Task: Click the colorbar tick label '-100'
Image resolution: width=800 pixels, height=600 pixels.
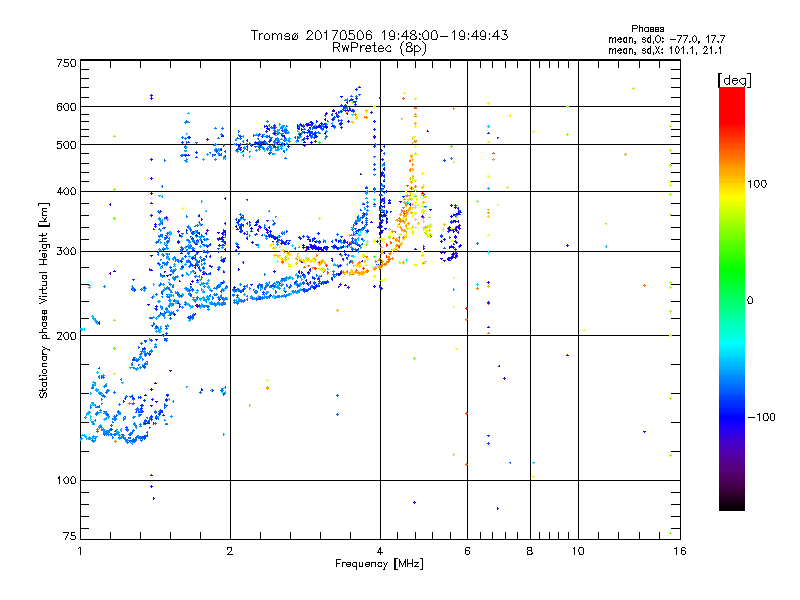Action: click(761, 417)
